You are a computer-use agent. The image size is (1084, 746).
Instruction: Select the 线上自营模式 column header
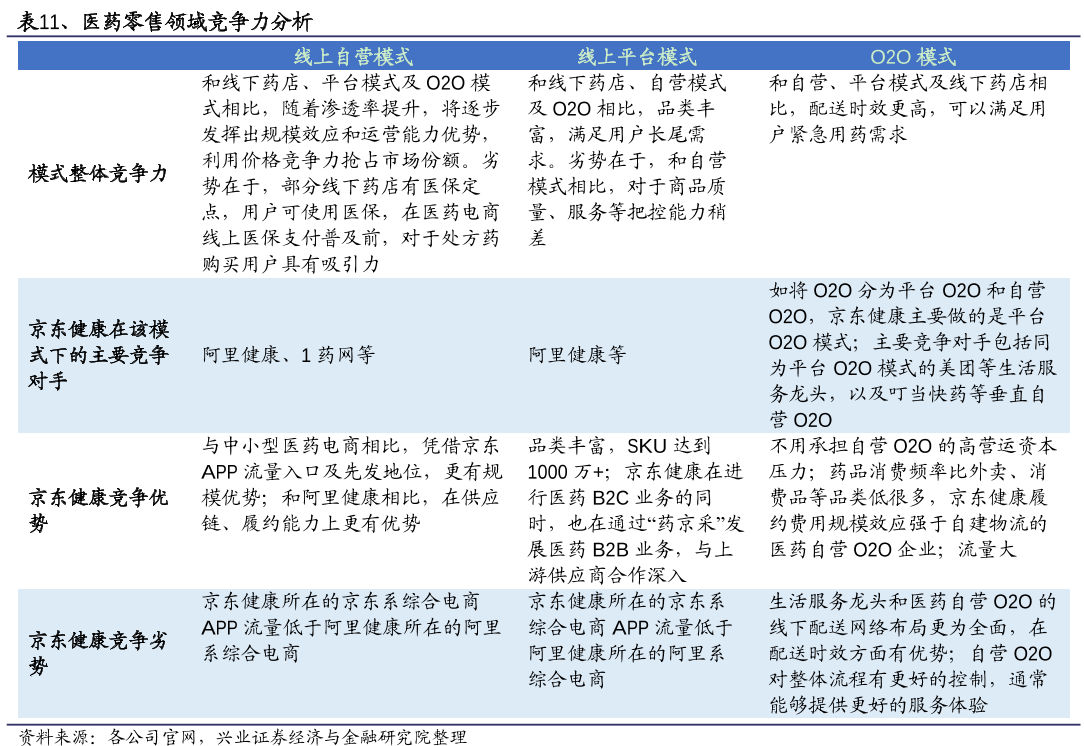[354, 57]
